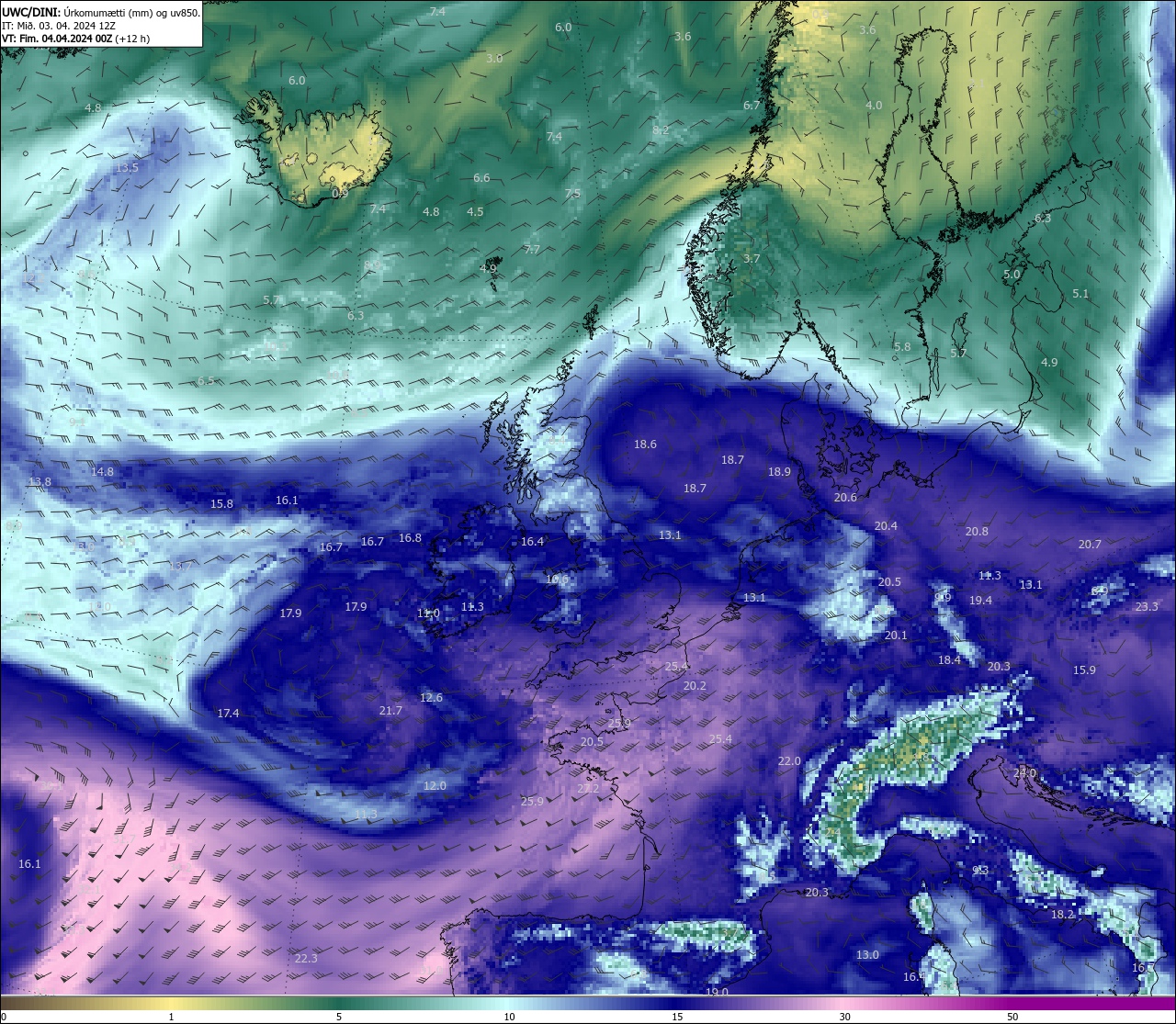Click the 20.4 map value
Screen dimensions: 1176x1024
click(x=886, y=525)
